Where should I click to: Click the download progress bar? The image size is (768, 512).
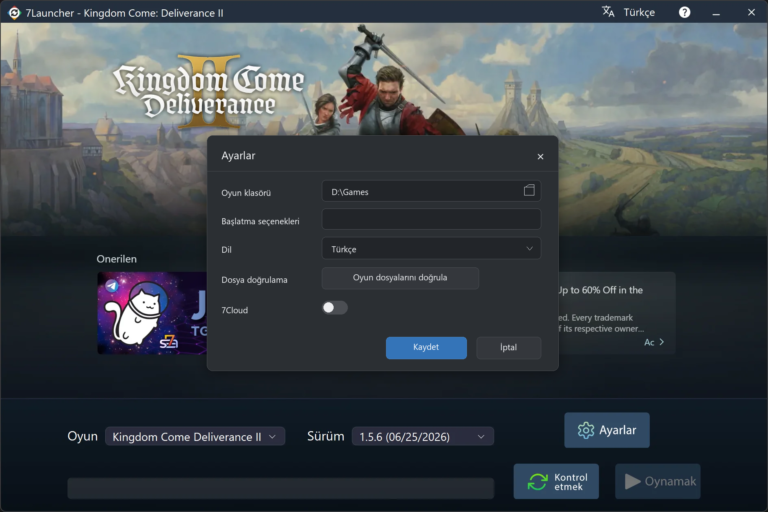pos(281,488)
